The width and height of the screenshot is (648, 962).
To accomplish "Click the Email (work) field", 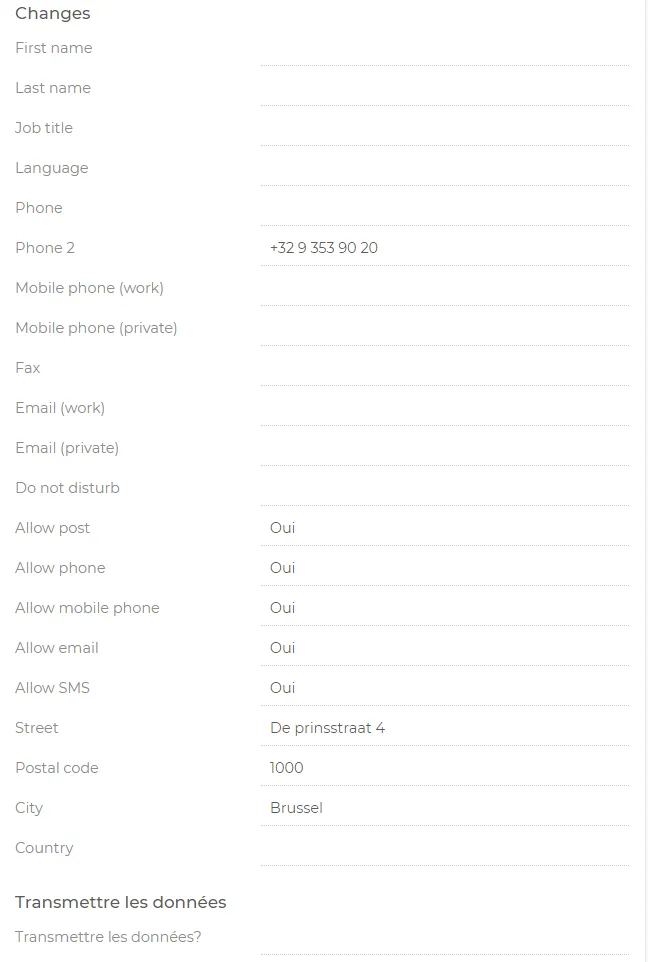I will 445,408.
